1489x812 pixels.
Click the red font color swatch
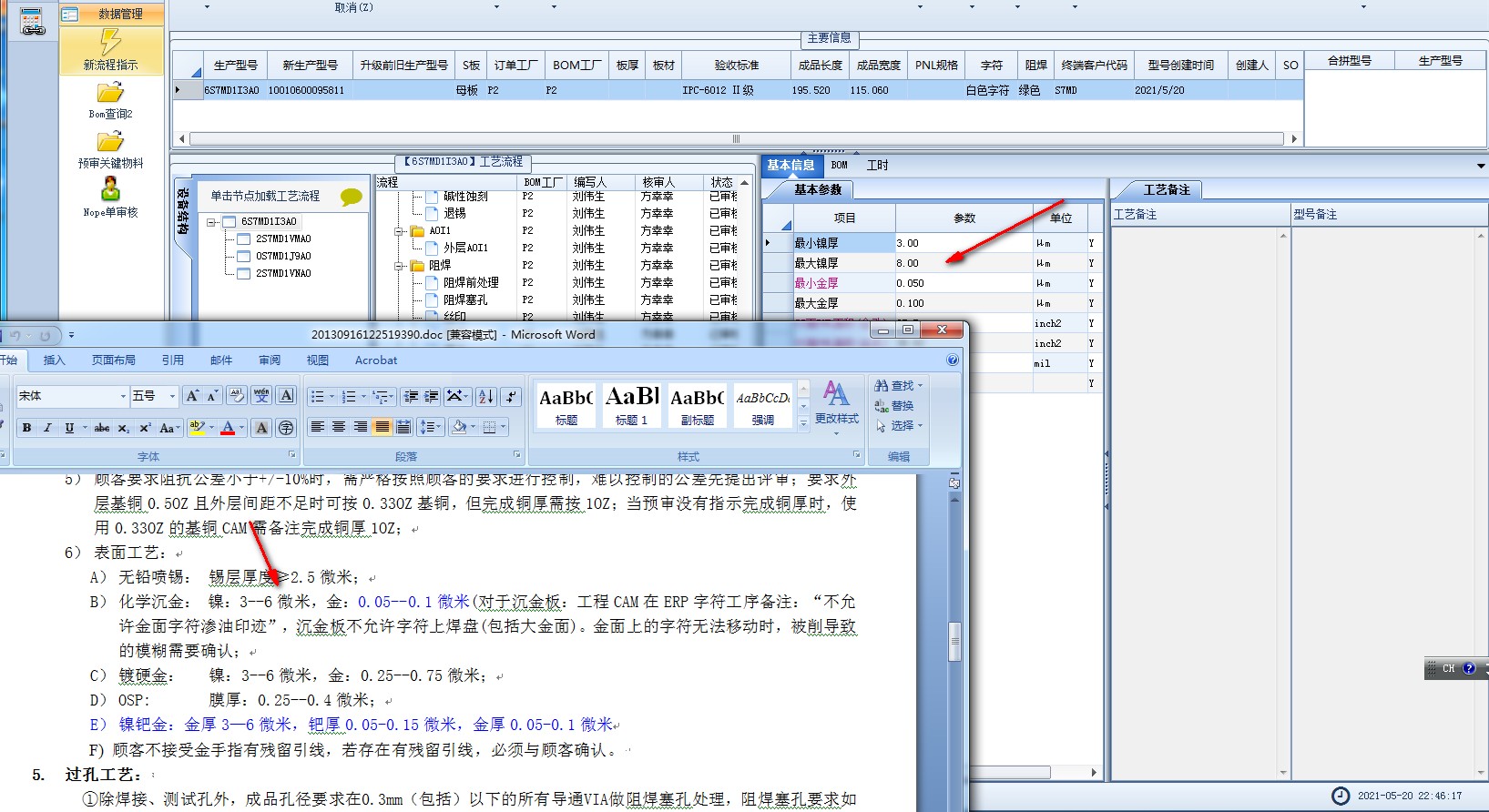point(228,428)
